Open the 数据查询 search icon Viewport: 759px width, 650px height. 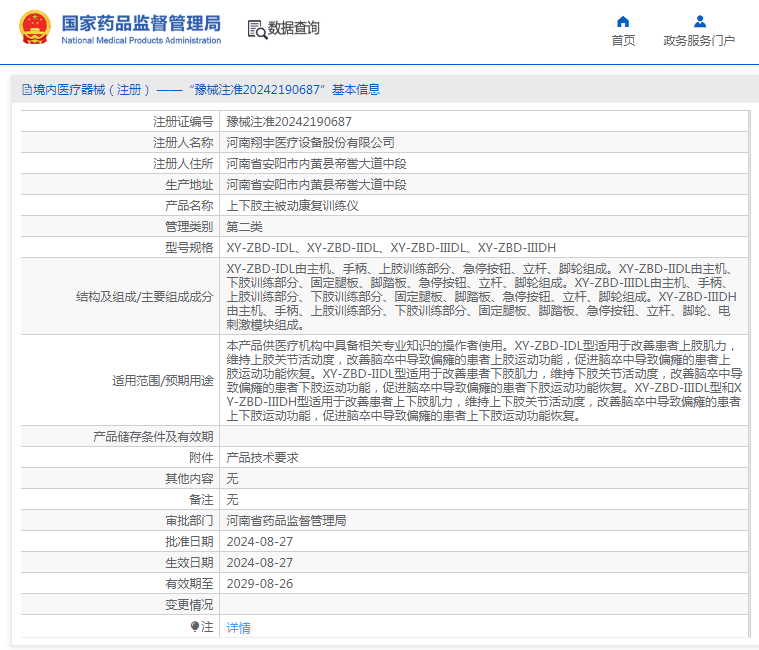coord(257,29)
